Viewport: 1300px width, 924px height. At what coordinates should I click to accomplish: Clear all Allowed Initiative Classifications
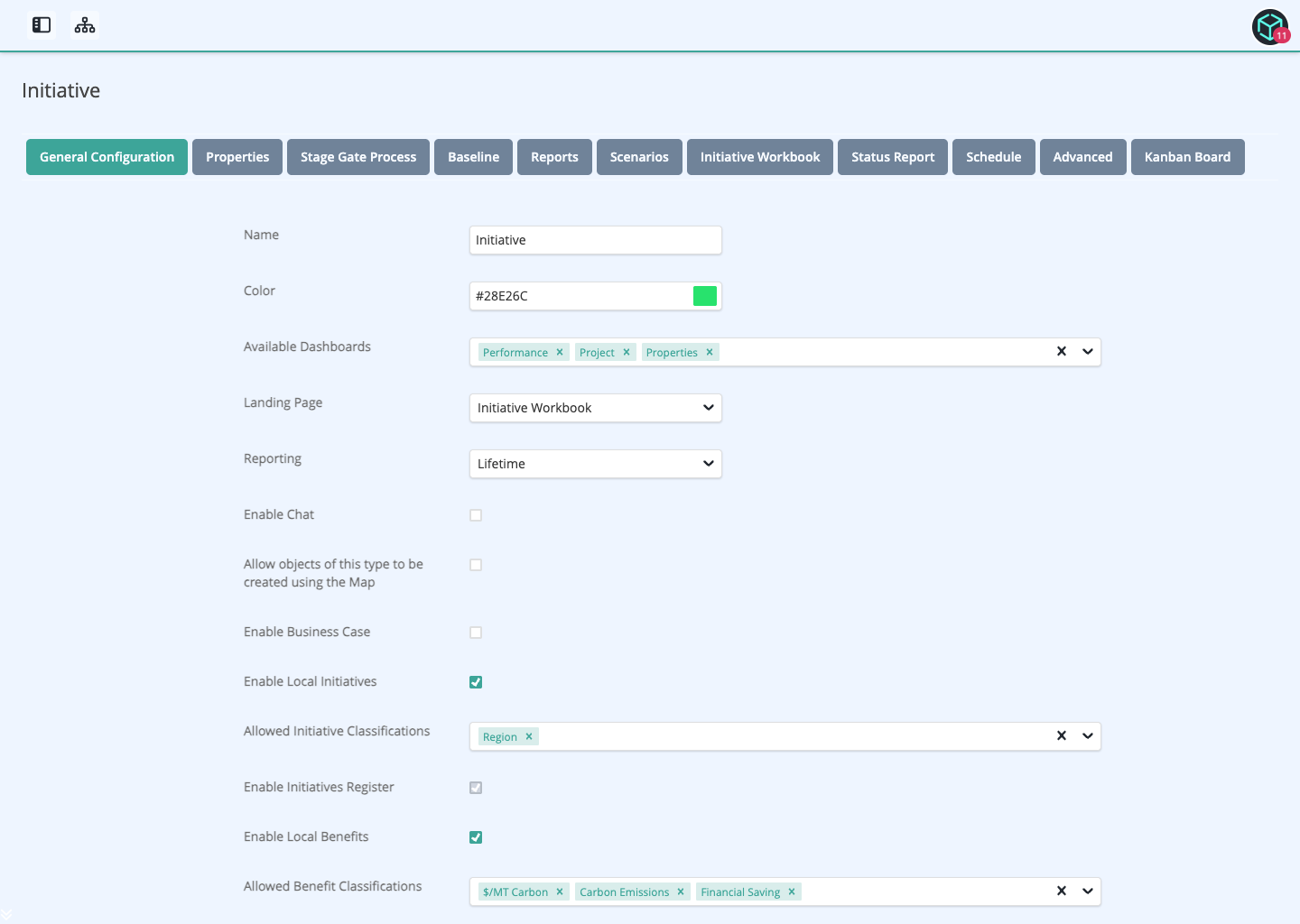[x=1062, y=735]
